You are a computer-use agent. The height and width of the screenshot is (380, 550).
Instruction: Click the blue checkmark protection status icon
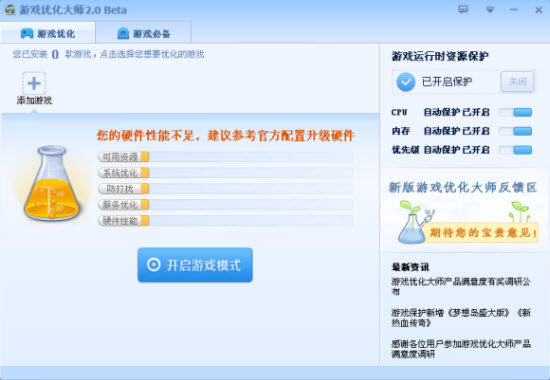tap(406, 82)
